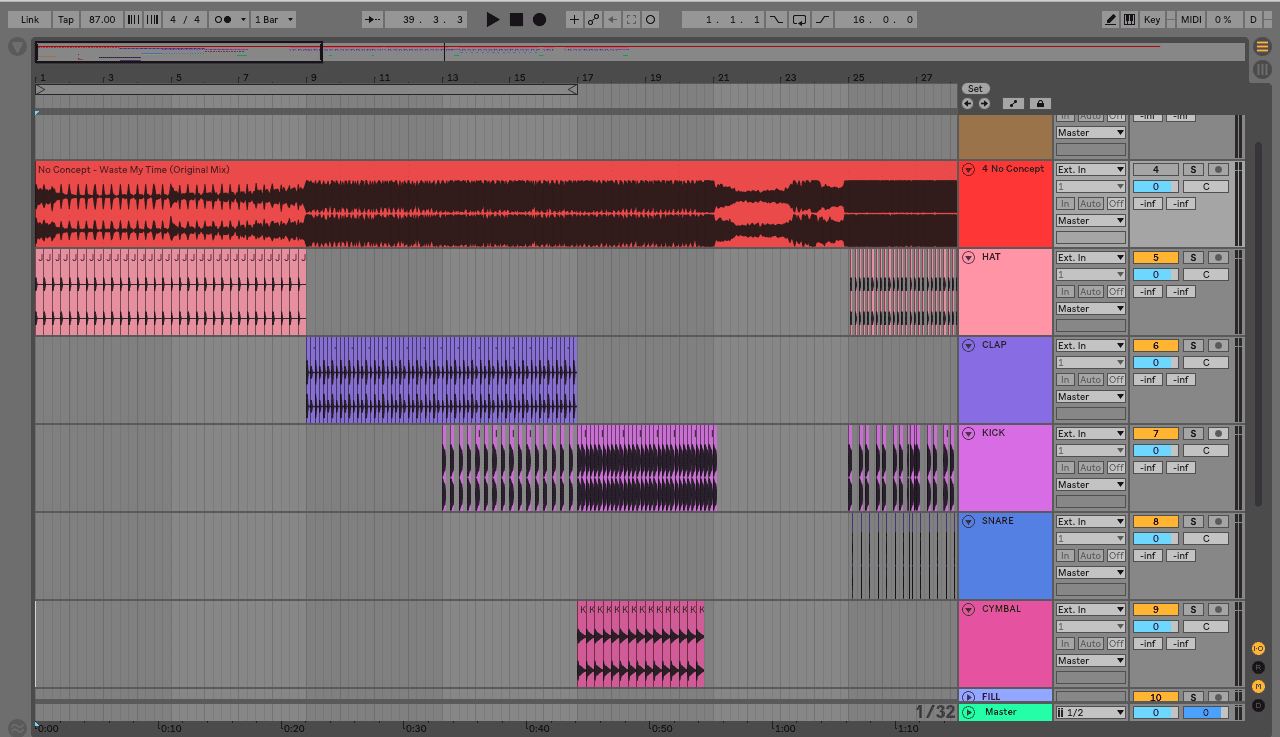Toggle the Follow playback arrow icon
The width and height of the screenshot is (1280, 737).
pos(372,19)
